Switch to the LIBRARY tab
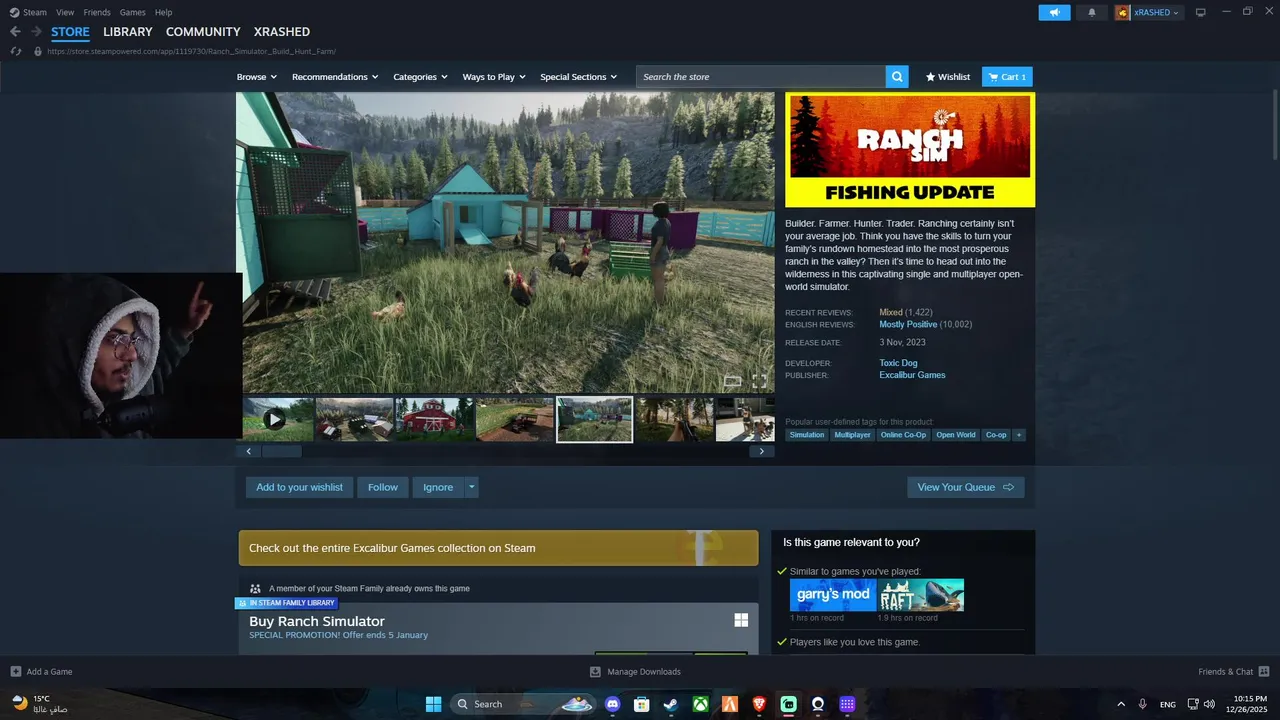Screen dimensions: 1280x720 (x=128, y=32)
